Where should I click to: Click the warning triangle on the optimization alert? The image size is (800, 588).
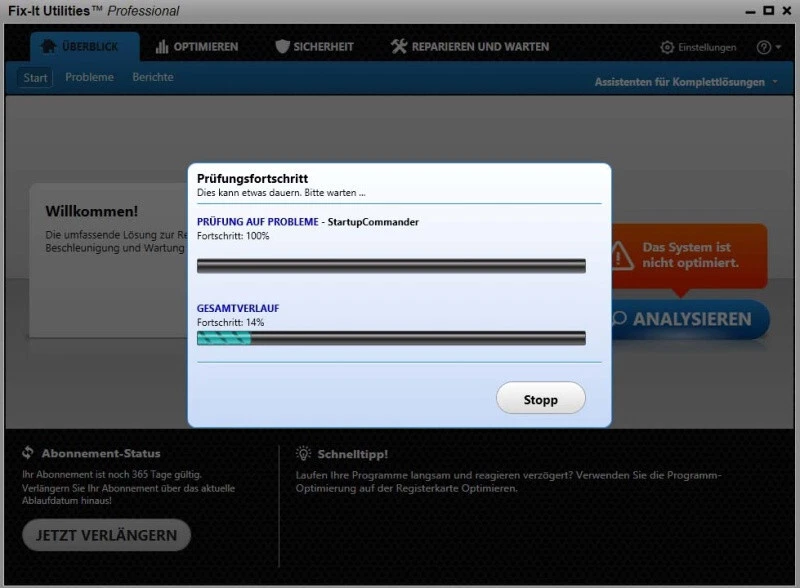click(x=622, y=255)
